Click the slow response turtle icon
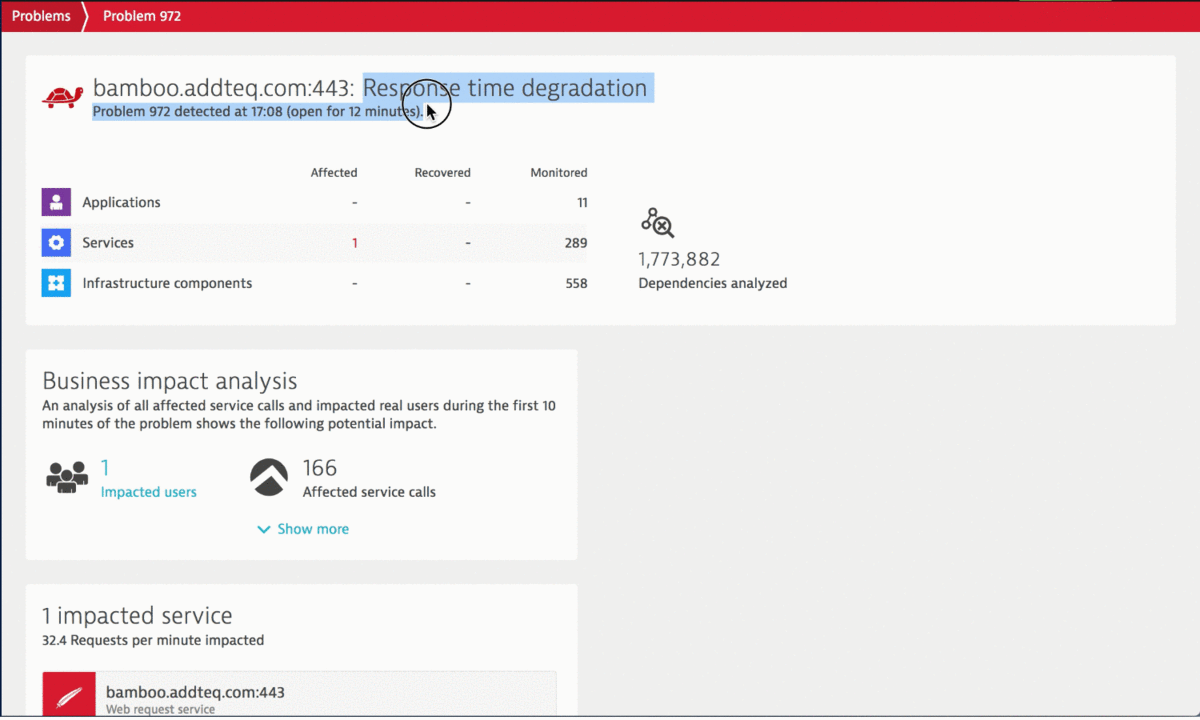Viewport: 1200px width, 720px height. (62, 97)
